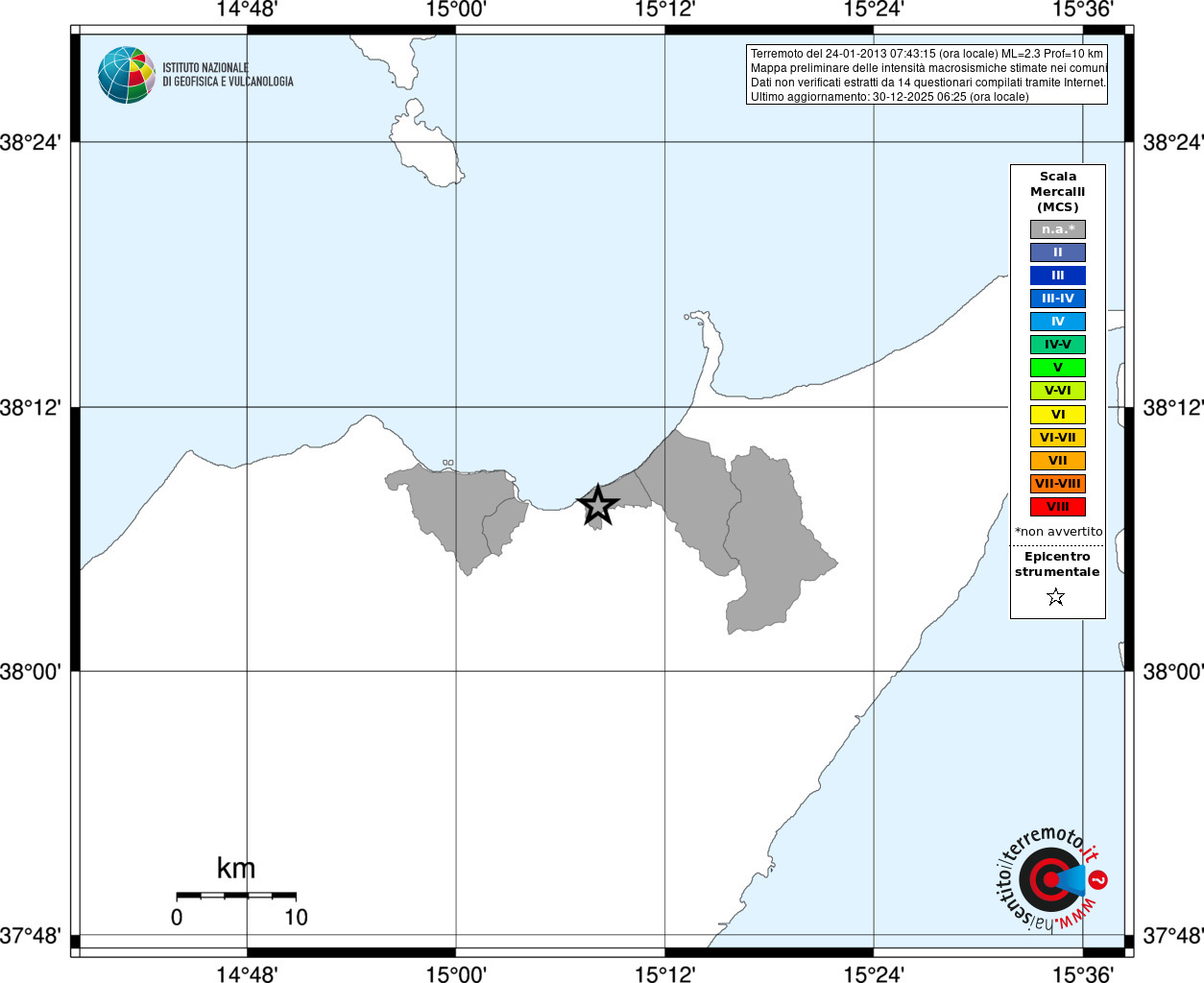Click the 'Epicentro strumentale' label
Screen dimensions: 1204x983
tap(1057, 564)
